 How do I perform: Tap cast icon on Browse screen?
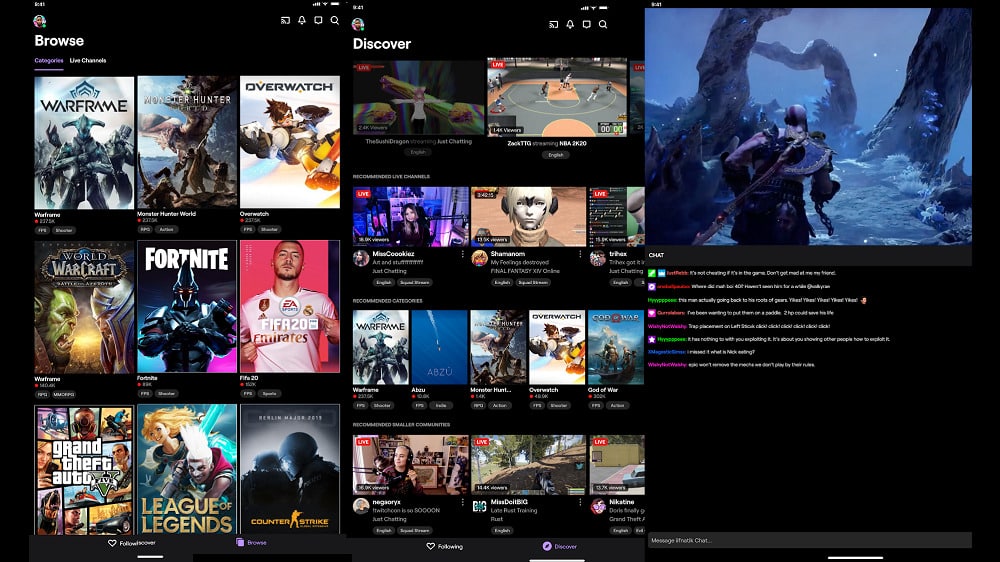(x=285, y=20)
